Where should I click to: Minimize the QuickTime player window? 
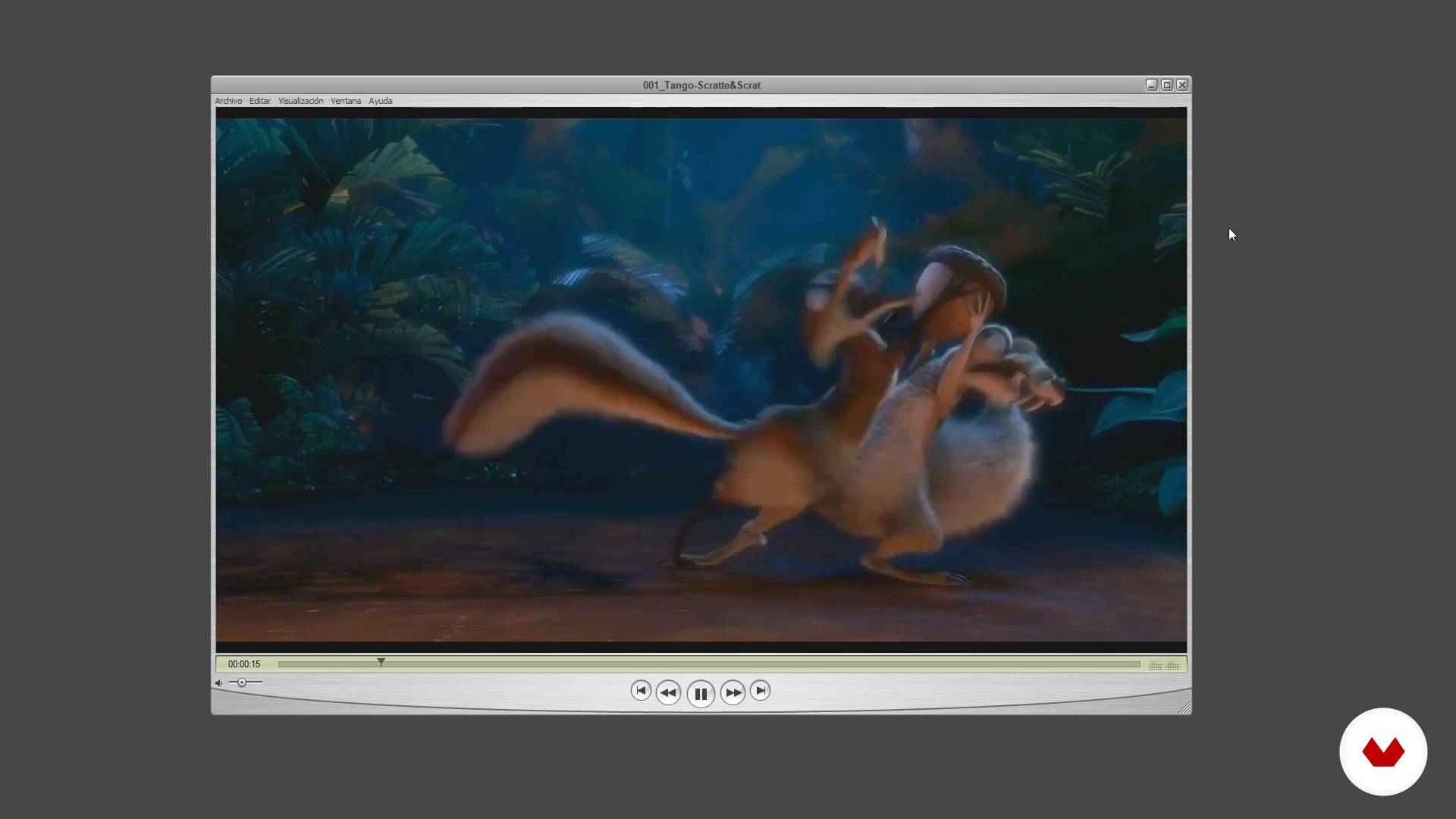pos(1151,85)
